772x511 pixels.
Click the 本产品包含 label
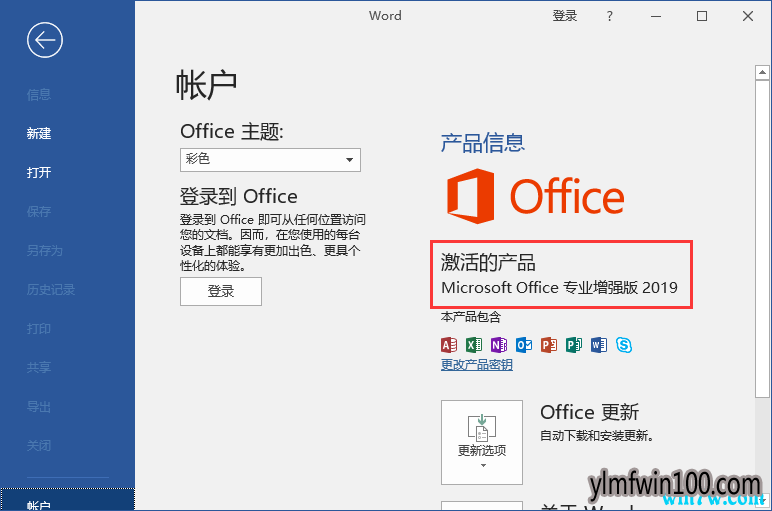tap(471, 317)
